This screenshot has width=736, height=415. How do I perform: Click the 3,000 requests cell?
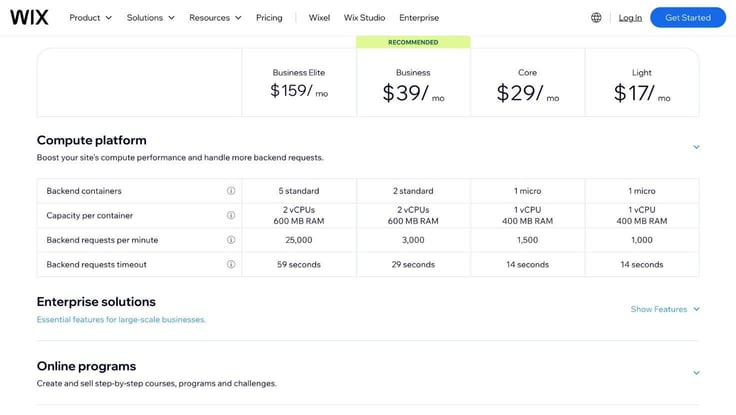[413, 239]
